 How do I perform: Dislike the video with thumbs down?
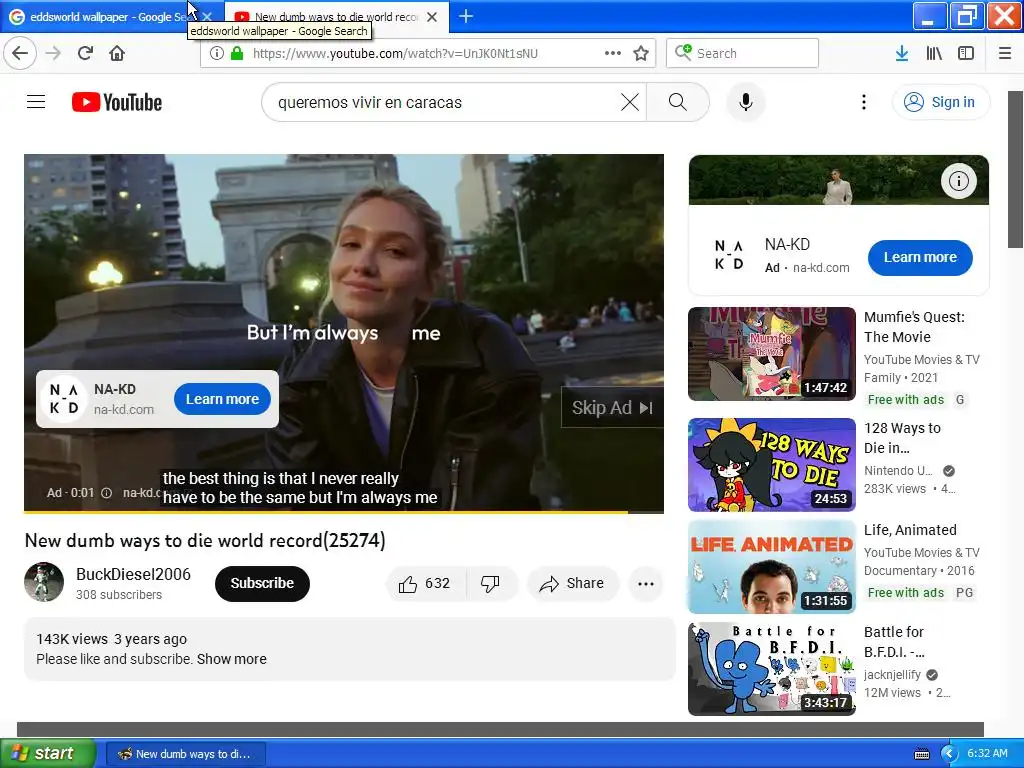click(490, 583)
